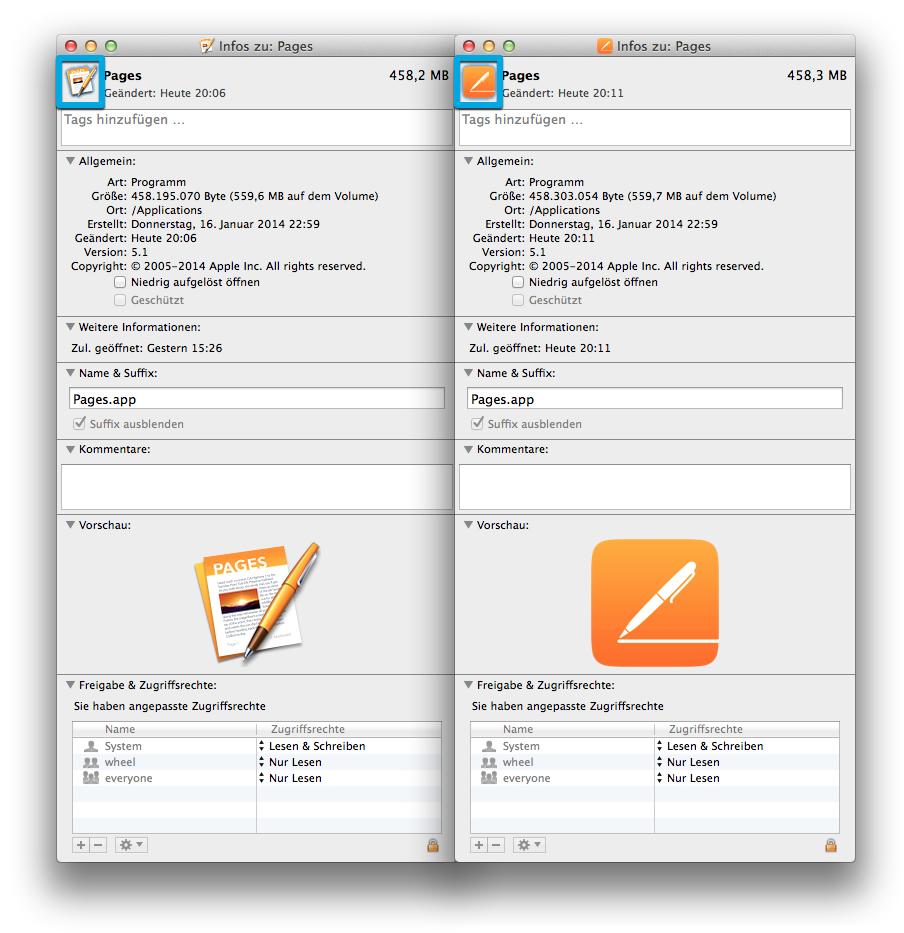The width and height of the screenshot is (904, 933).
Task: Remove a user with minus button in right window
Action: [497, 845]
